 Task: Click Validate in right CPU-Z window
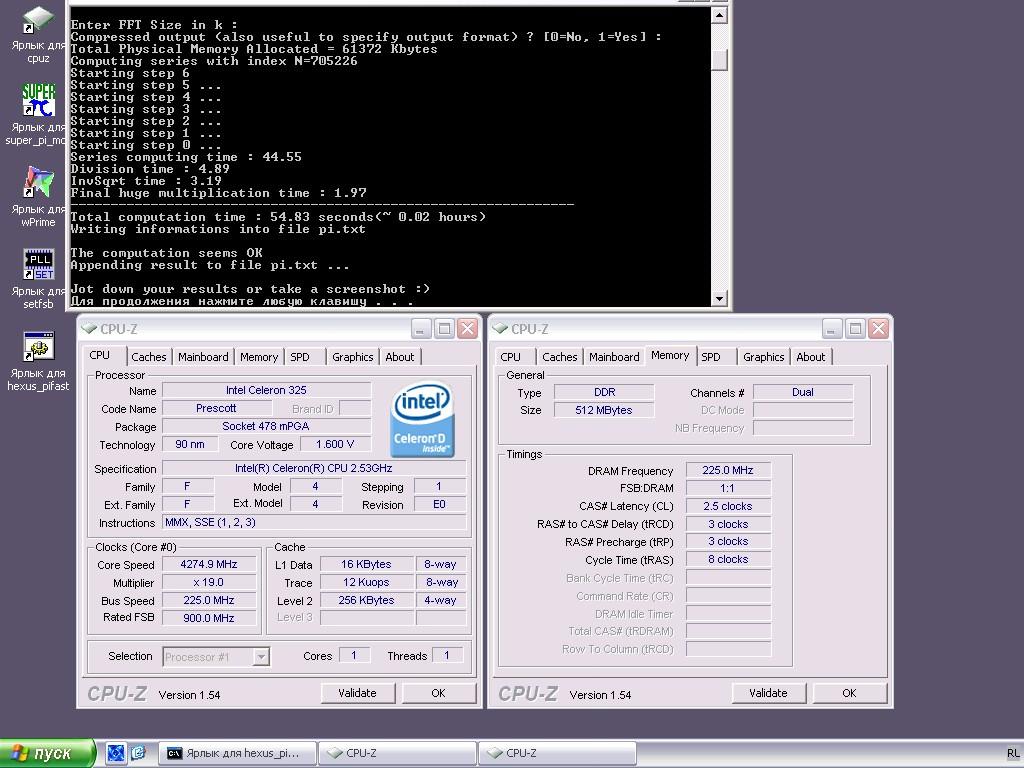click(x=768, y=693)
